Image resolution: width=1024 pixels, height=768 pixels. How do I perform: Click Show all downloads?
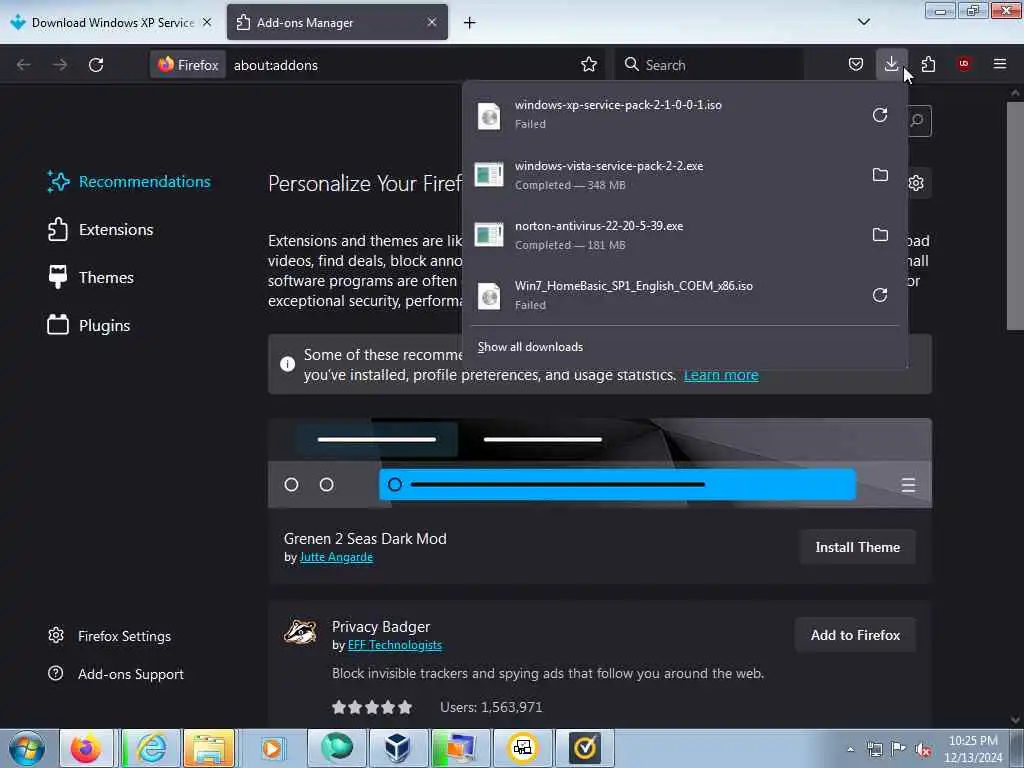point(530,347)
